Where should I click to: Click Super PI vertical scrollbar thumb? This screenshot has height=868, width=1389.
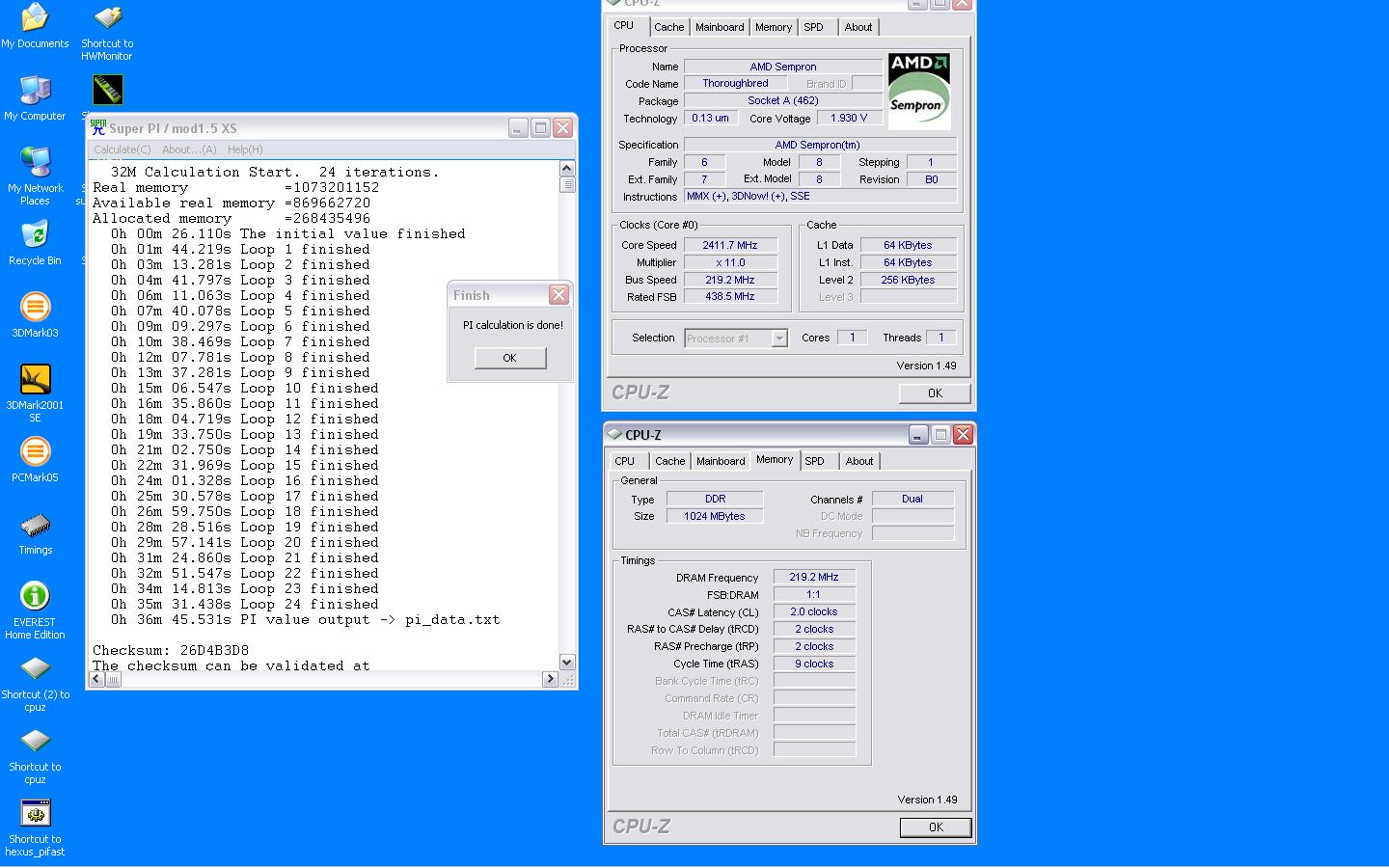coord(567,184)
